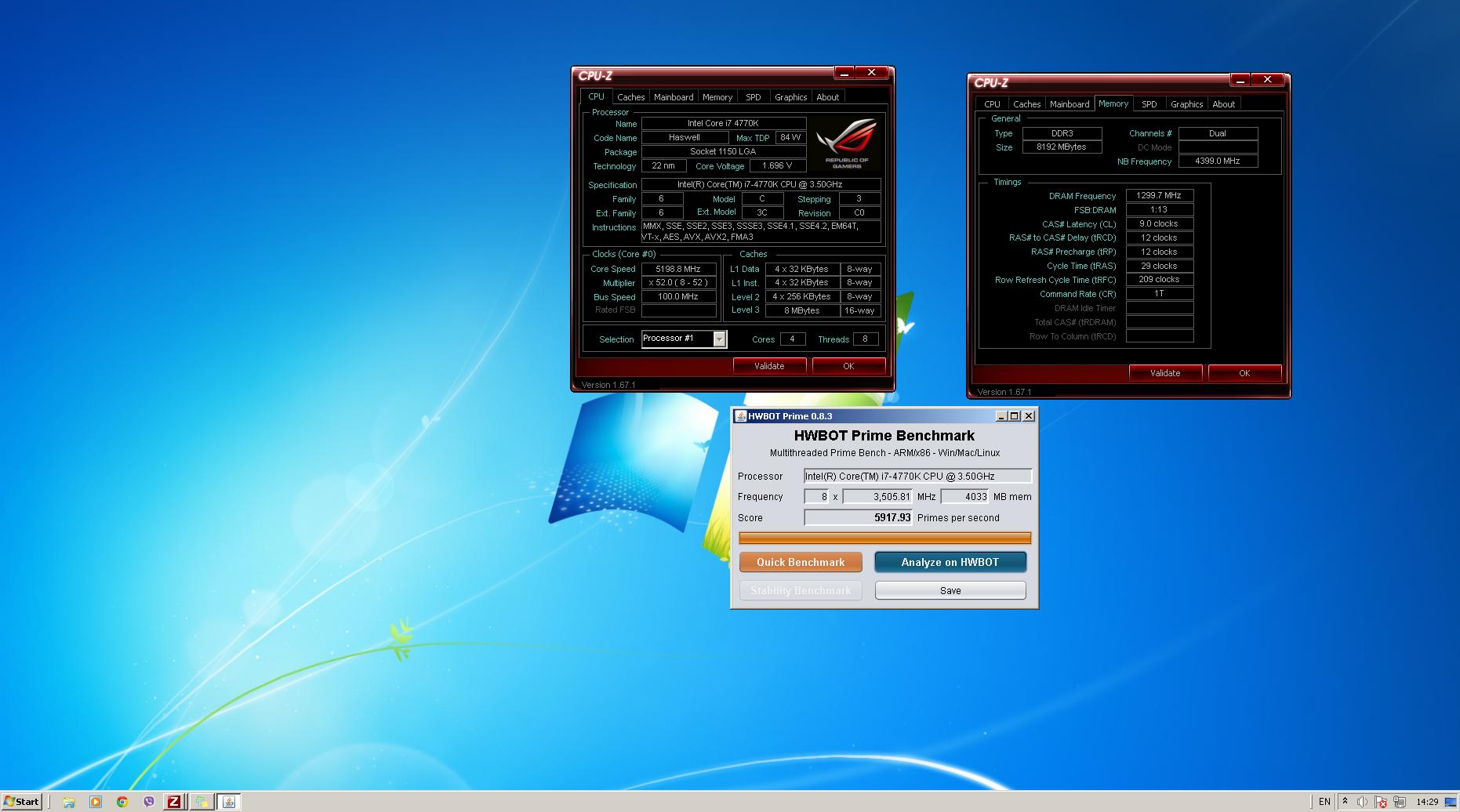Maximize the HWBOT Prime window
The image size is (1460, 812).
1015,416
